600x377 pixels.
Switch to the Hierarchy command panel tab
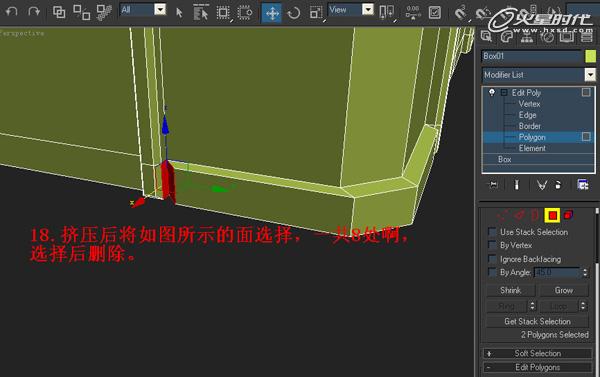pyautogui.click(x=527, y=36)
